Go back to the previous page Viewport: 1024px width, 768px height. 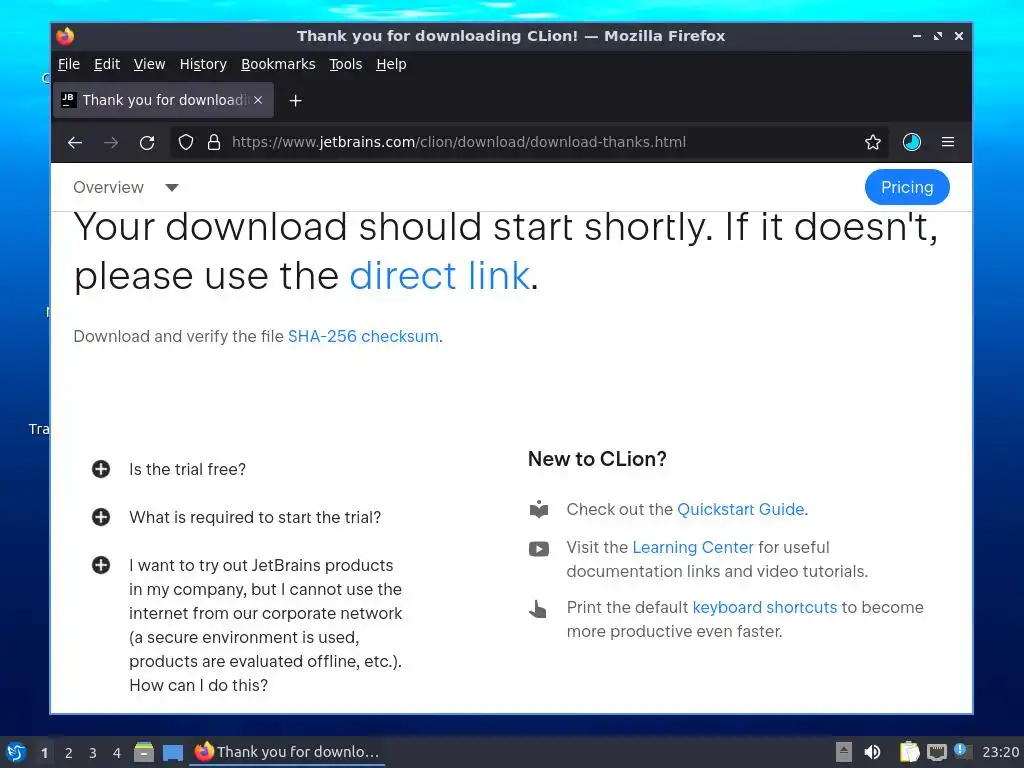tap(74, 142)
